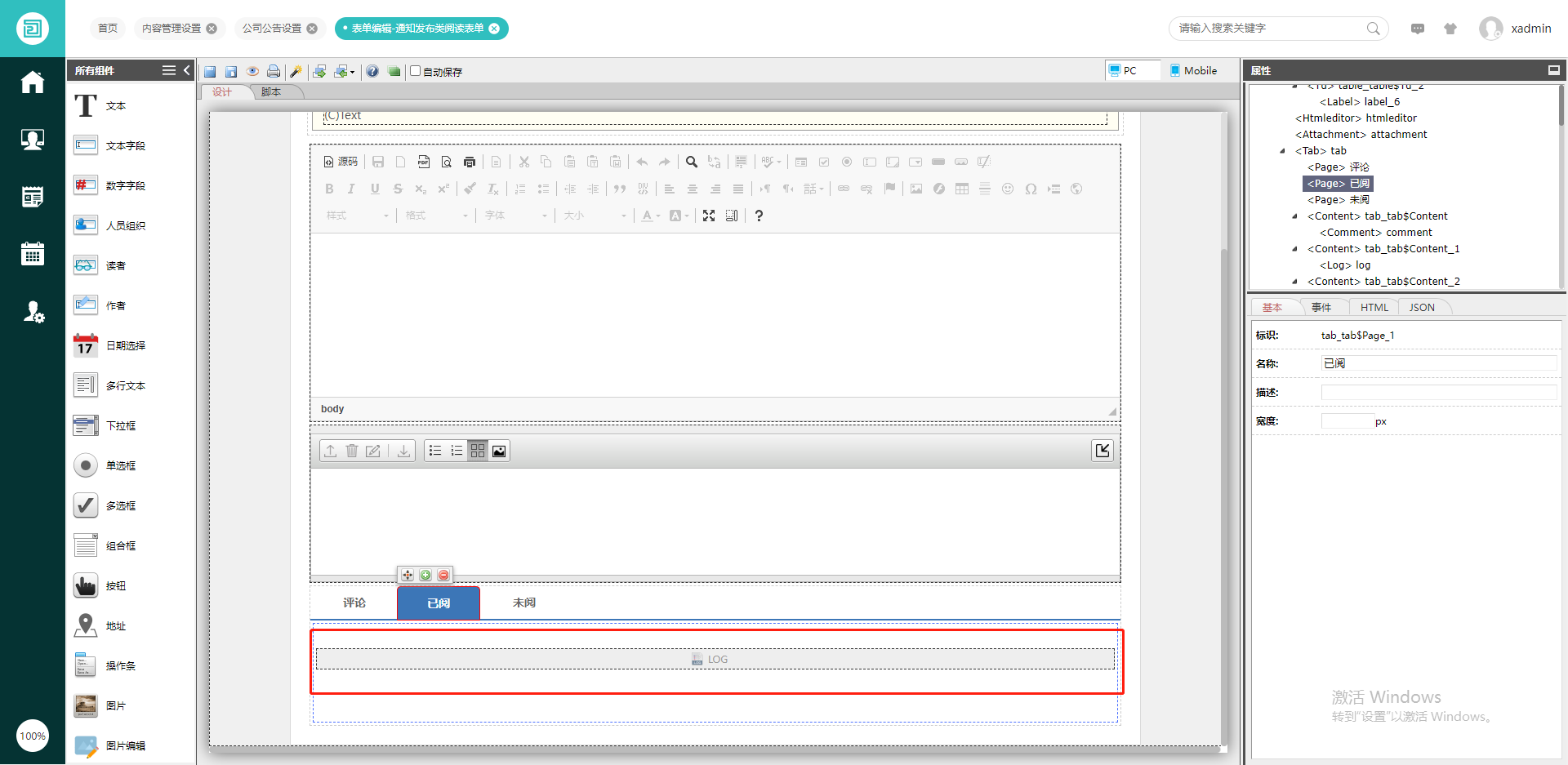Open the 样式 styles dropdown

point(358,216)
